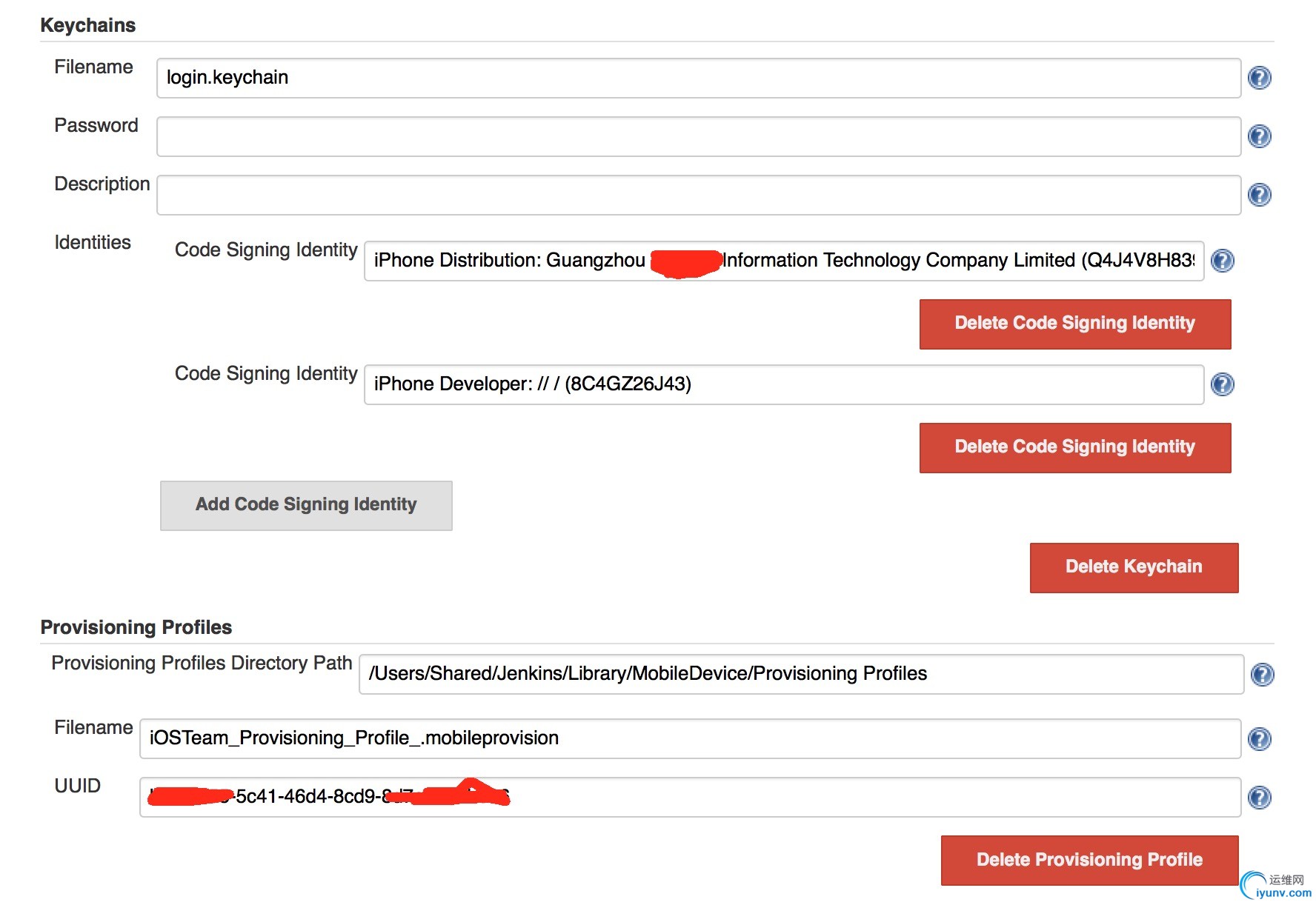1316x905 pixels.
Task: Focus the iPhone Distribution identity field
Action: [x=784, y=261]
